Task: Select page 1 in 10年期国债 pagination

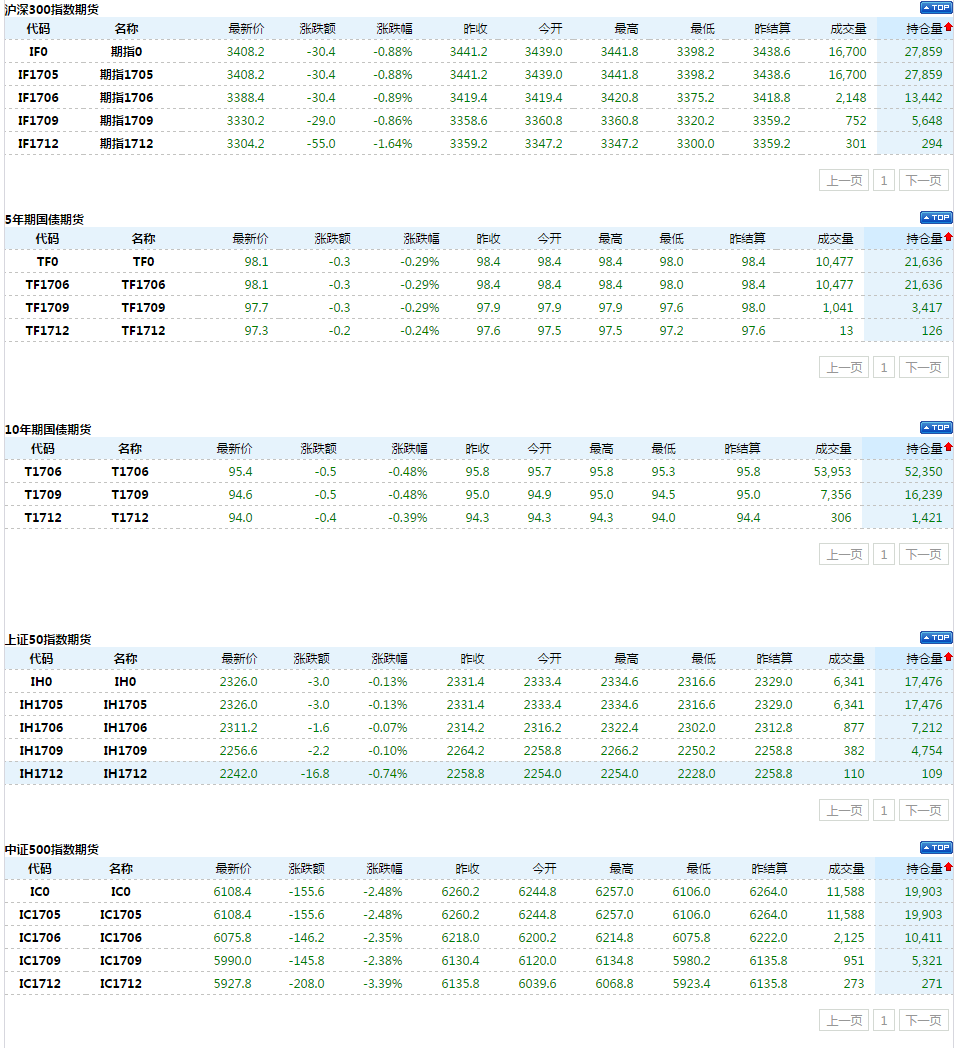Action: (883, 555)
